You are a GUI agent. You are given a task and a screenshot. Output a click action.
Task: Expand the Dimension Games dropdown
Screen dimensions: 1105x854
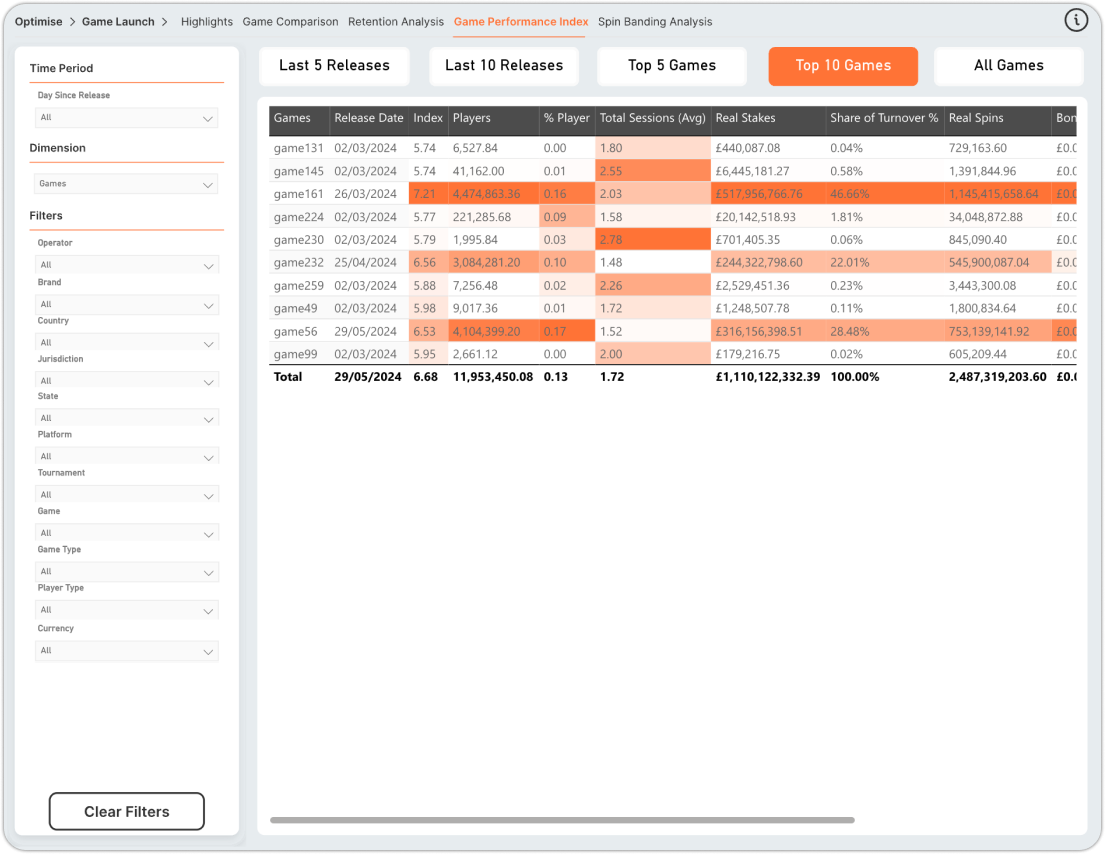click(126, 184)
